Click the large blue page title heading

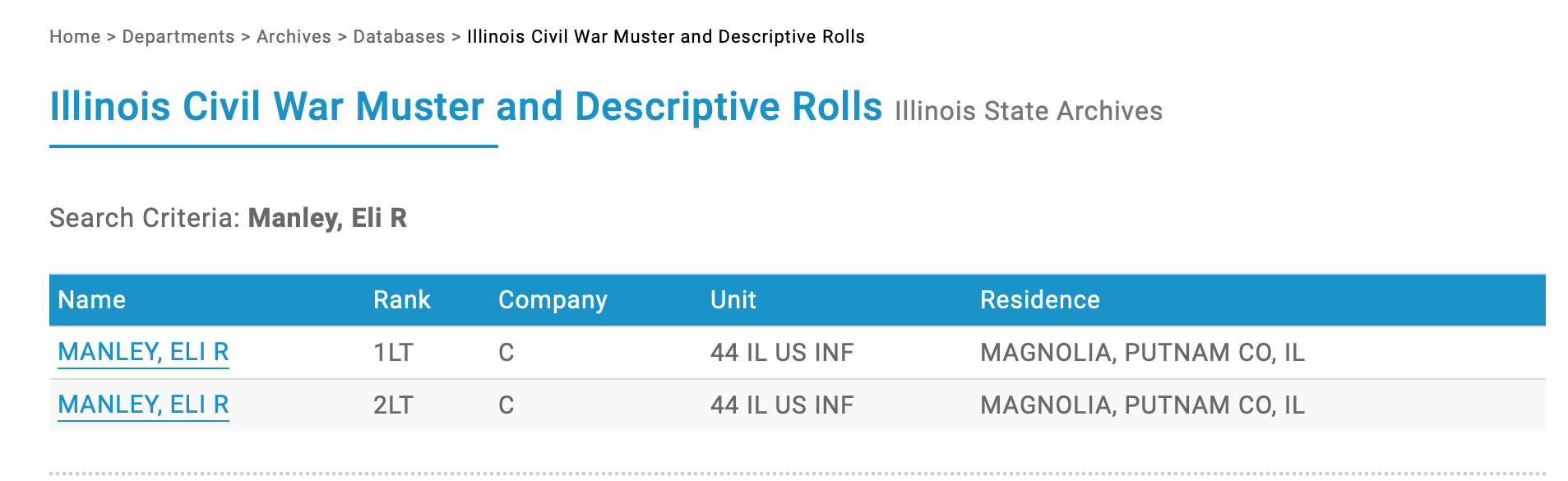[x=465, y=107]
